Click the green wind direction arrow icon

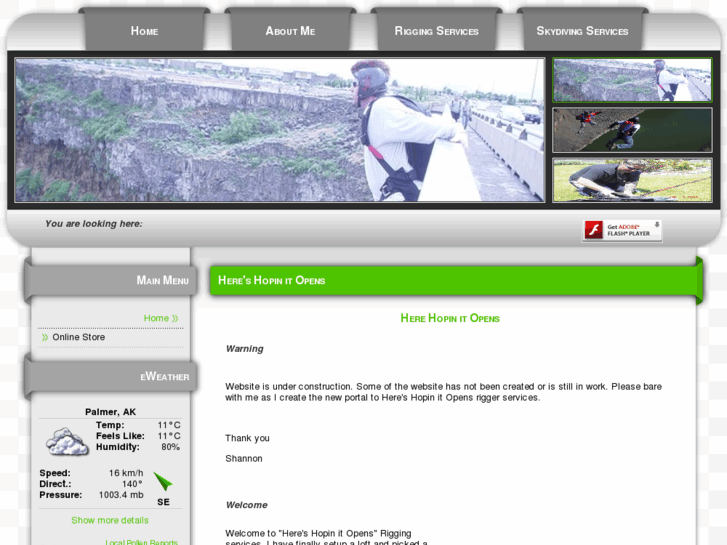(163, 481)
